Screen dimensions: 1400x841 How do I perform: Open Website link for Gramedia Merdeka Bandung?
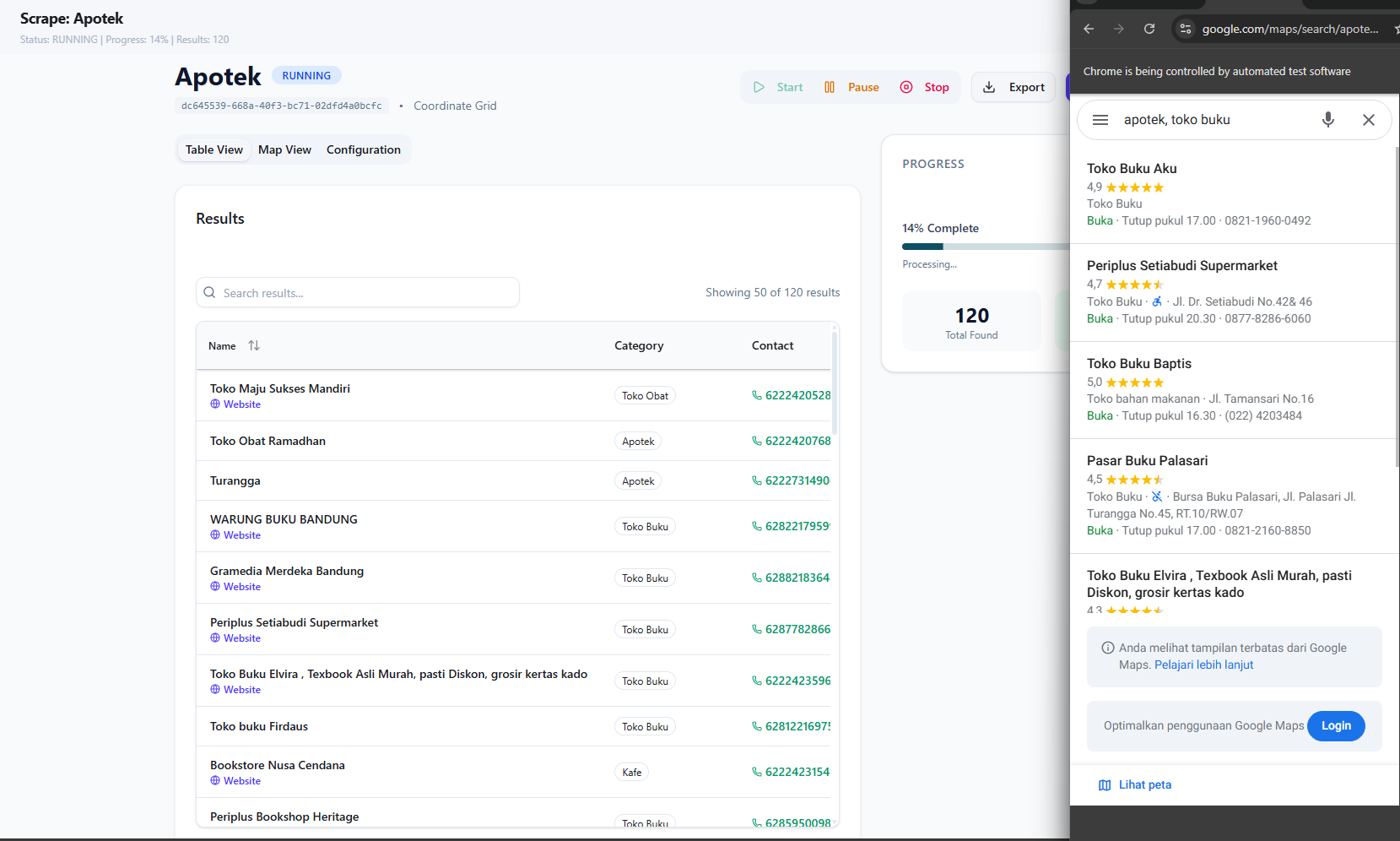241,587
